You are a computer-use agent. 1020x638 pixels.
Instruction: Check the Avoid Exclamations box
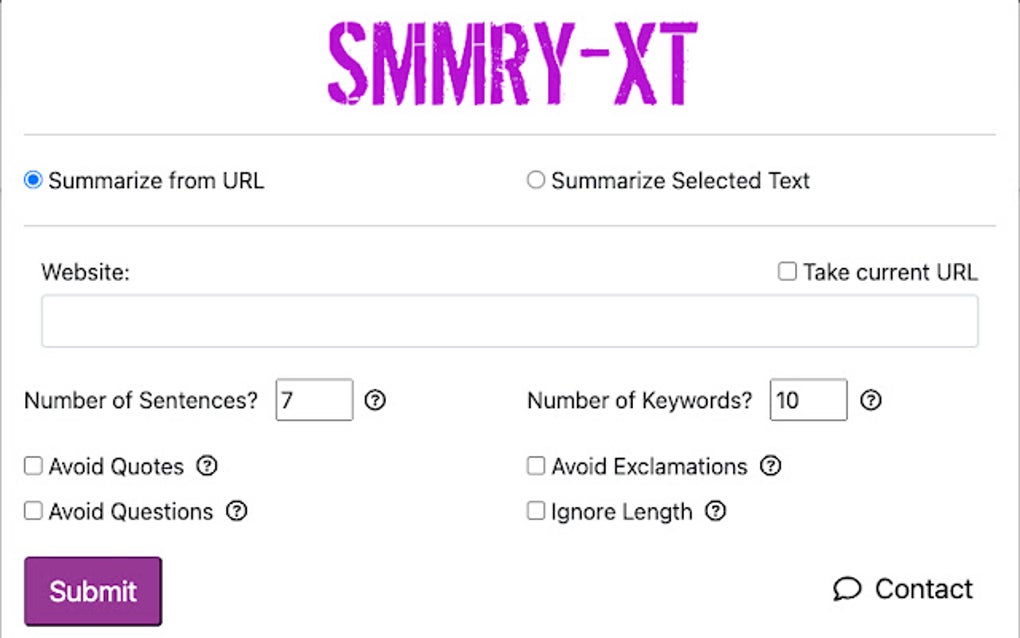click(x=535, y=465)
